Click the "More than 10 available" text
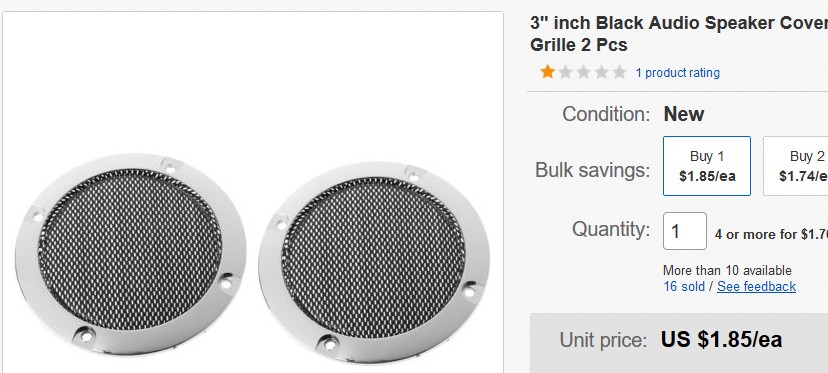 pyautogui.click(x=727, y=271)
